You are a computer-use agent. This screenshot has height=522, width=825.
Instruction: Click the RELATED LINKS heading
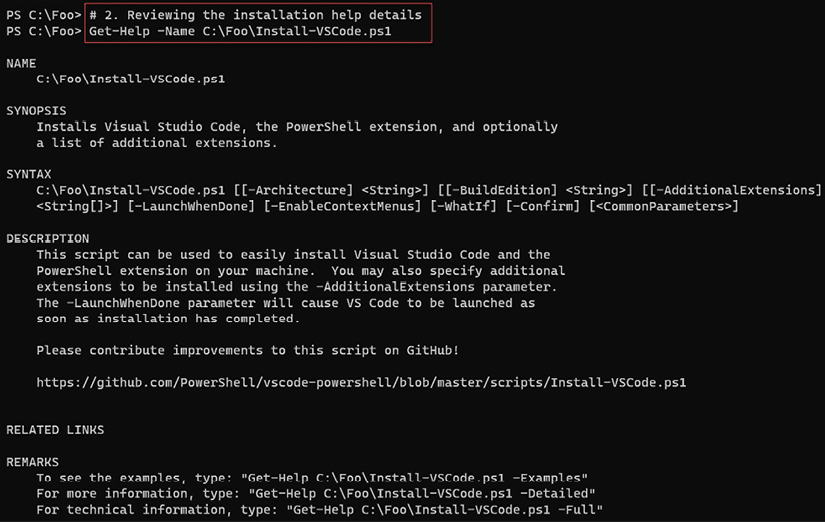coord(55,430)
